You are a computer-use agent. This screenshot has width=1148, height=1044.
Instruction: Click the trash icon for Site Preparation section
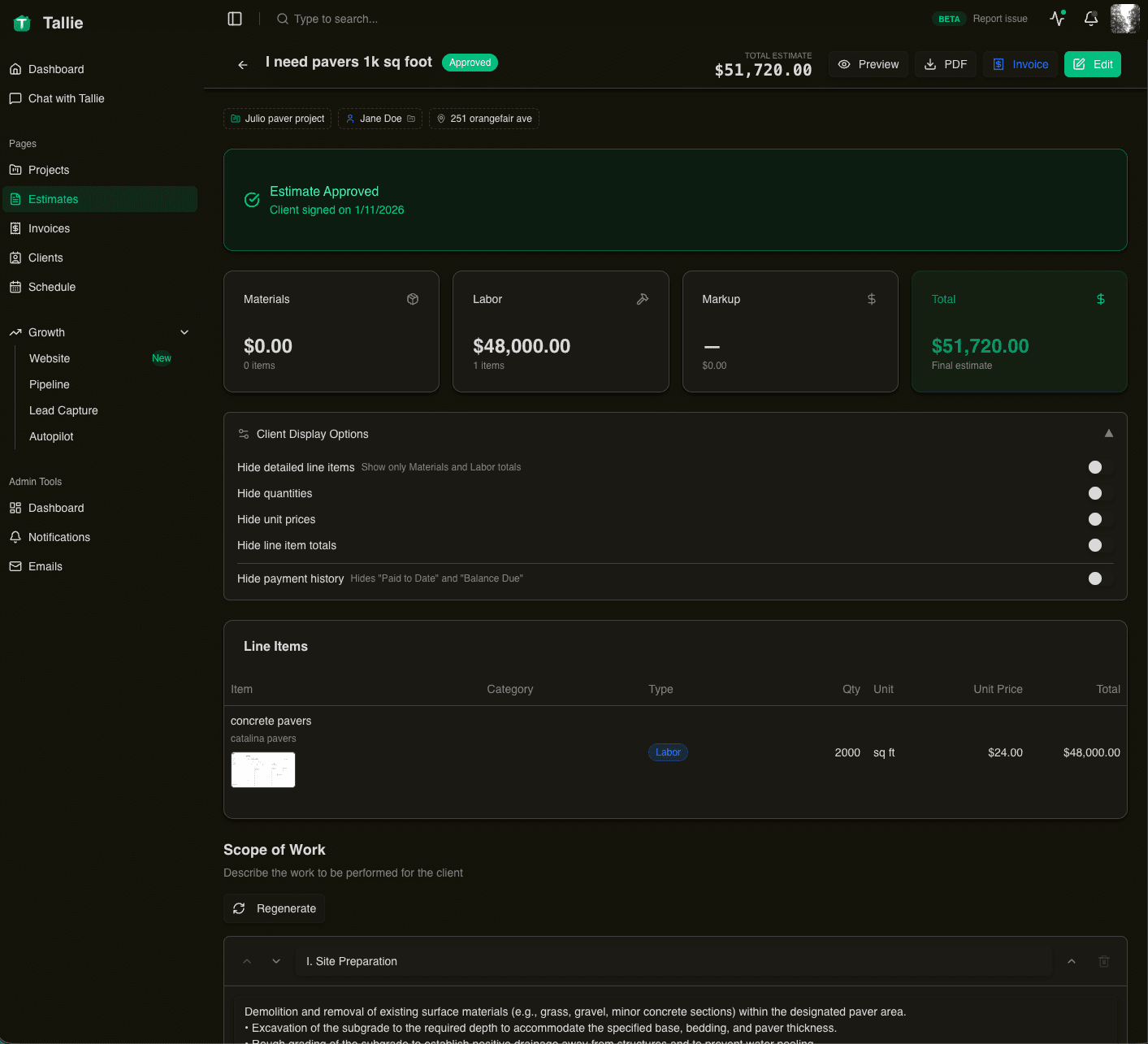[1103, 961]
